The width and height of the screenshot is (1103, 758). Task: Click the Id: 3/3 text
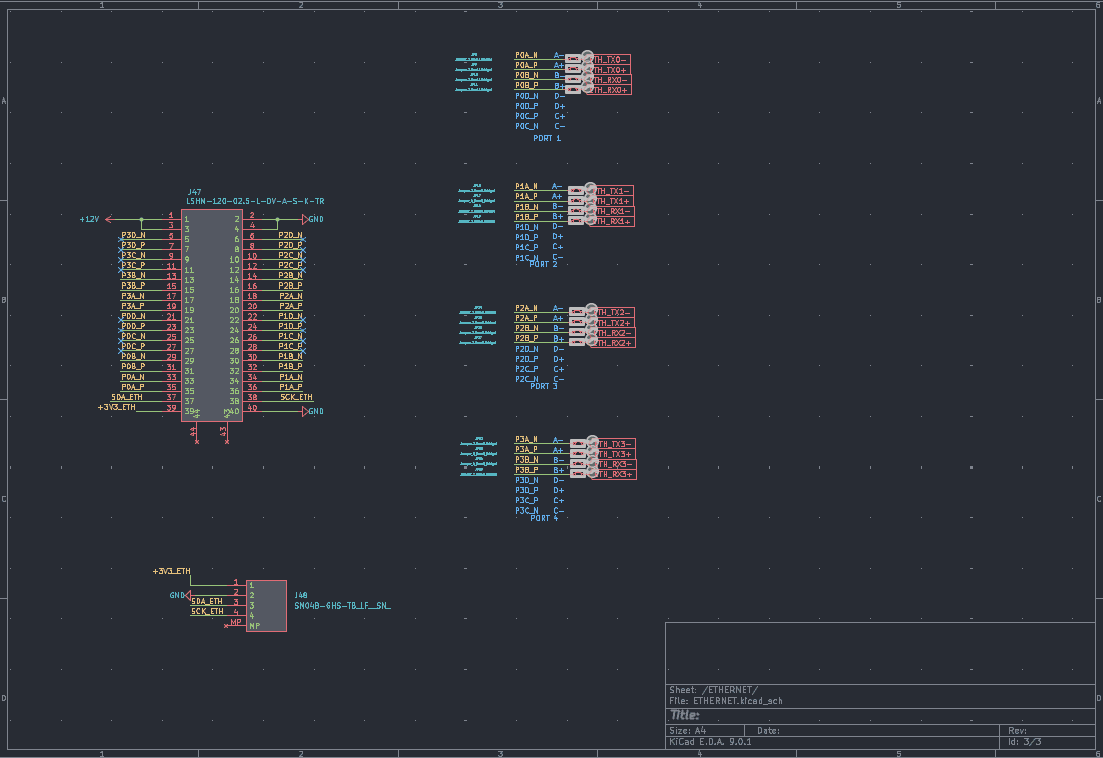click(1024, 742)
